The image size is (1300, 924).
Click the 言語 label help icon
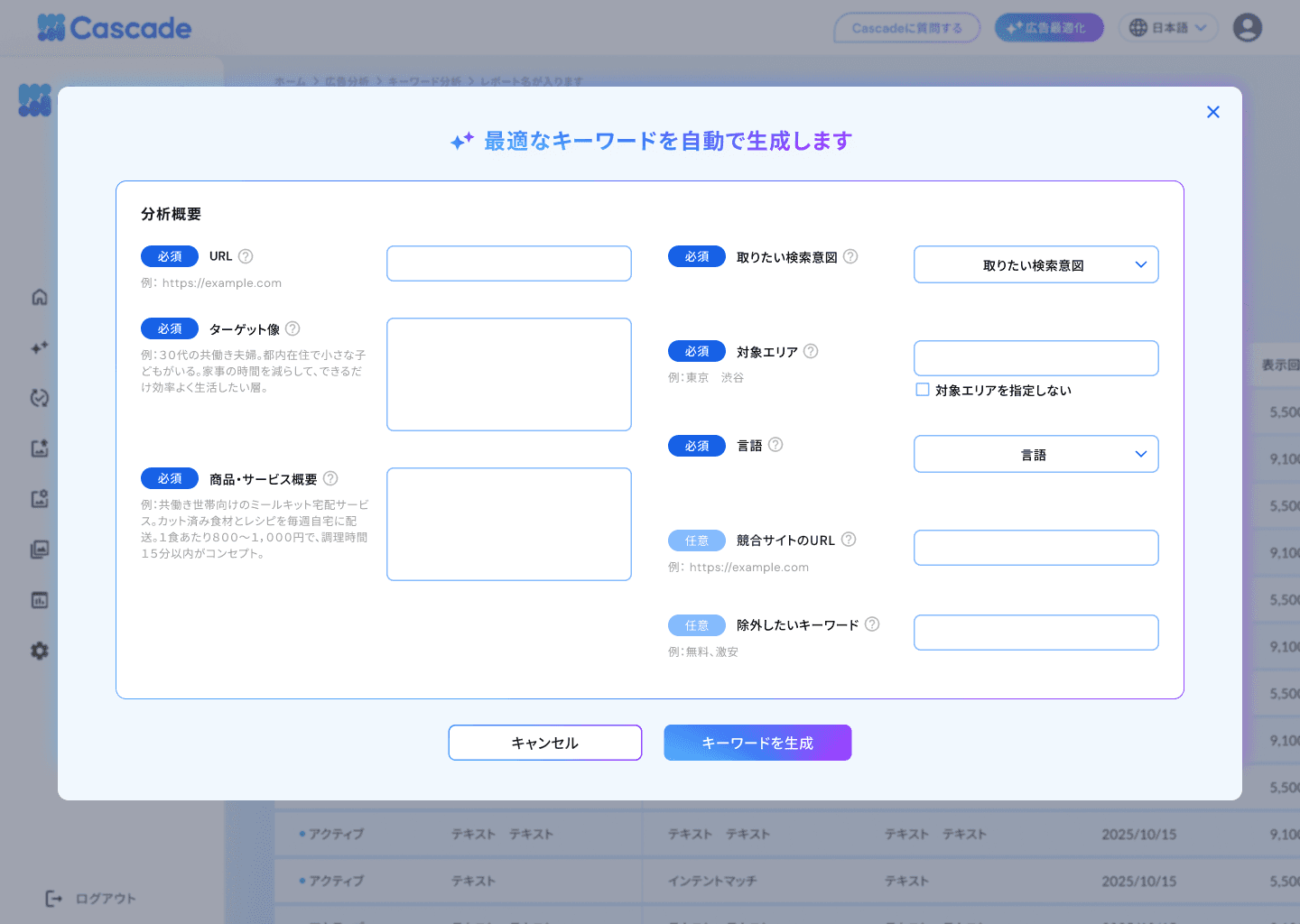click(775, 445)
